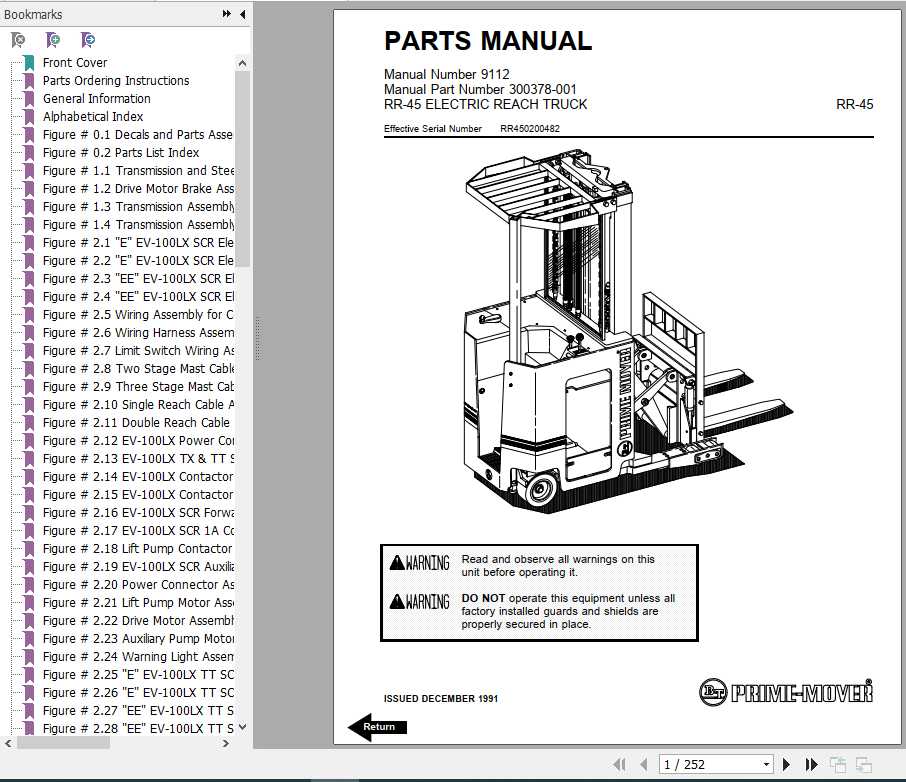Screen dimensions: 906x782
Task: Click the new bookmark icon
Action: click(53, 39)
